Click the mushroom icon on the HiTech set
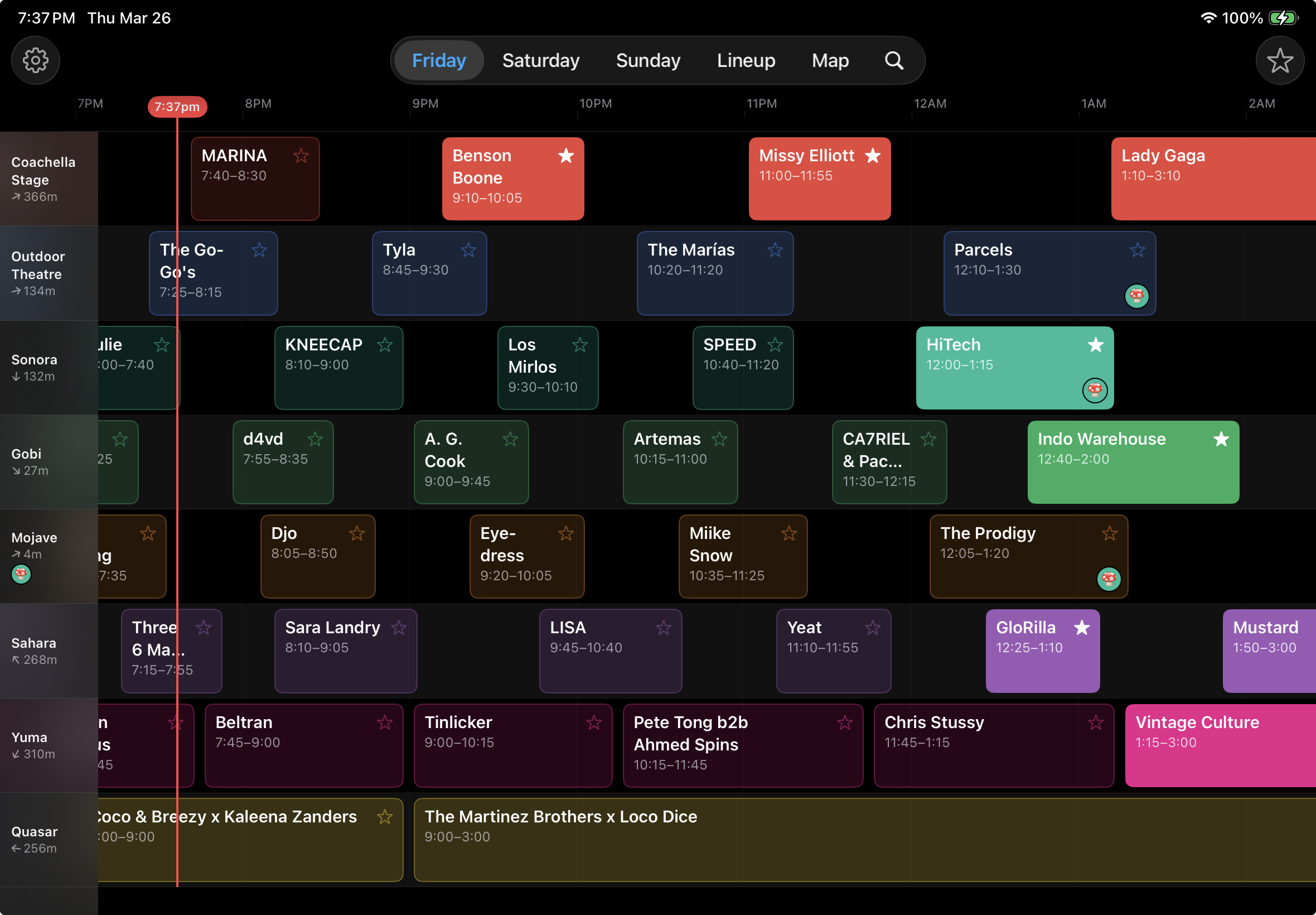 [1094, 390]
